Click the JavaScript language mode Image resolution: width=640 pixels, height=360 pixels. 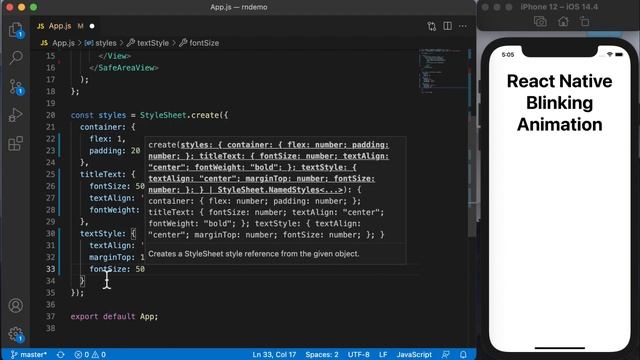(414, 354)
